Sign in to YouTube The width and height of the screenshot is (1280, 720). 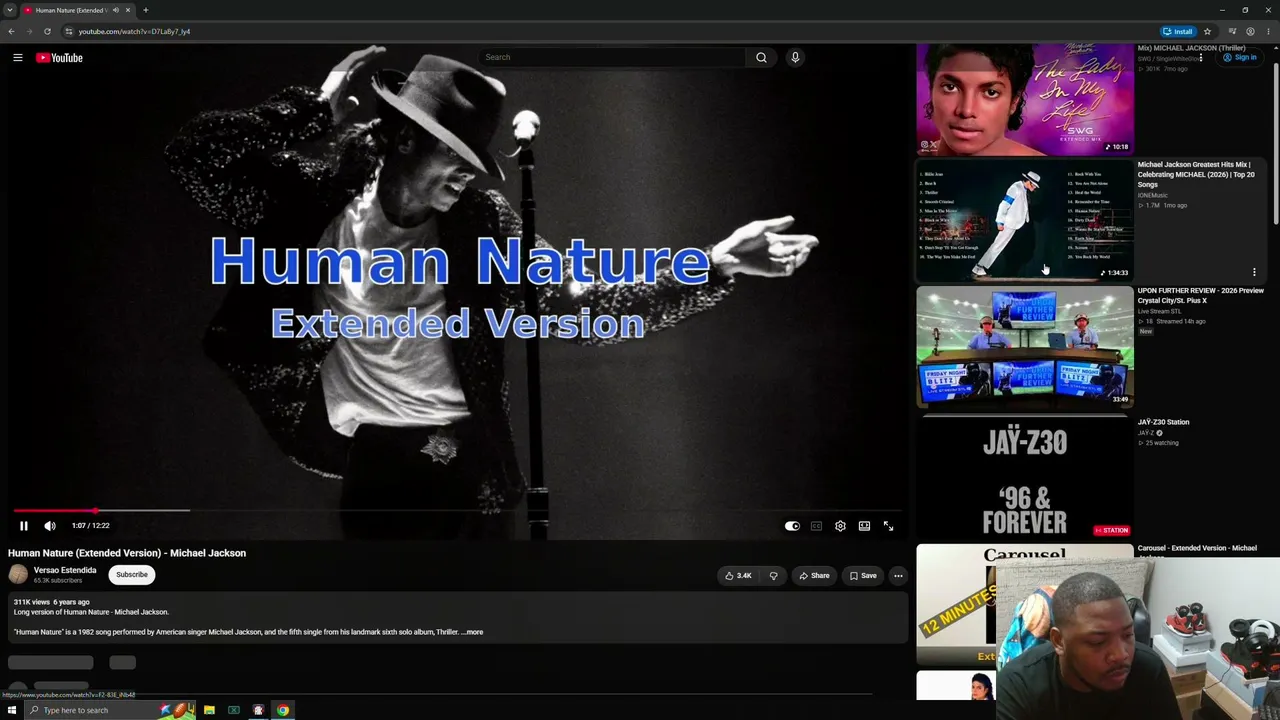1239,58
